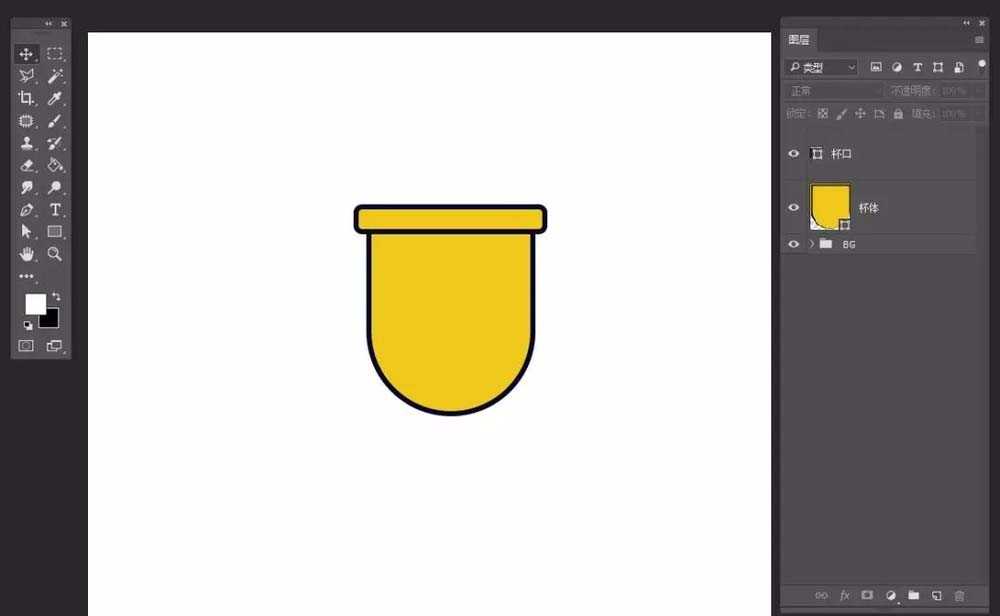Hide the 杯口 layer

point(793,154)
